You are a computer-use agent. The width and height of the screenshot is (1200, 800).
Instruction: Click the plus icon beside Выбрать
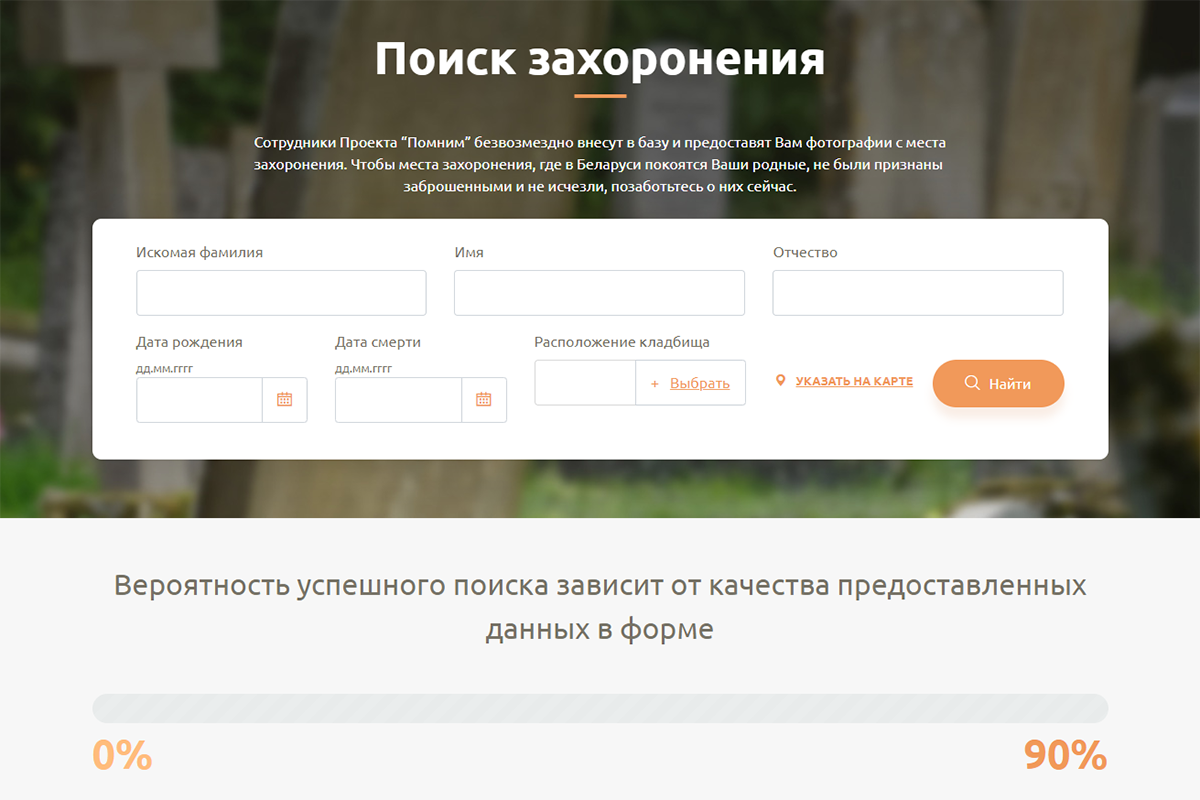pyautogui.click(x=655, y=384)
